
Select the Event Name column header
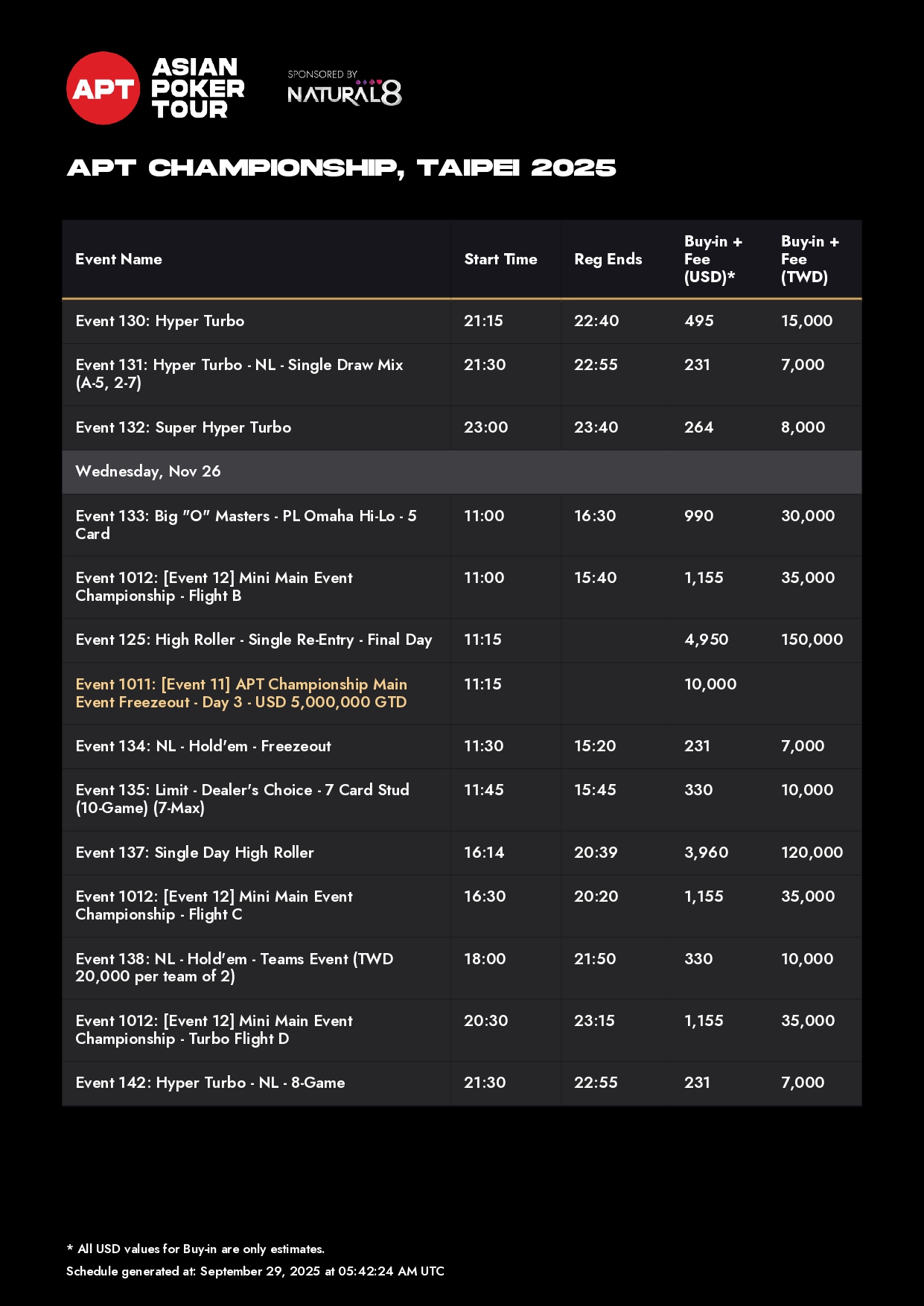click(x=118, y=259)
